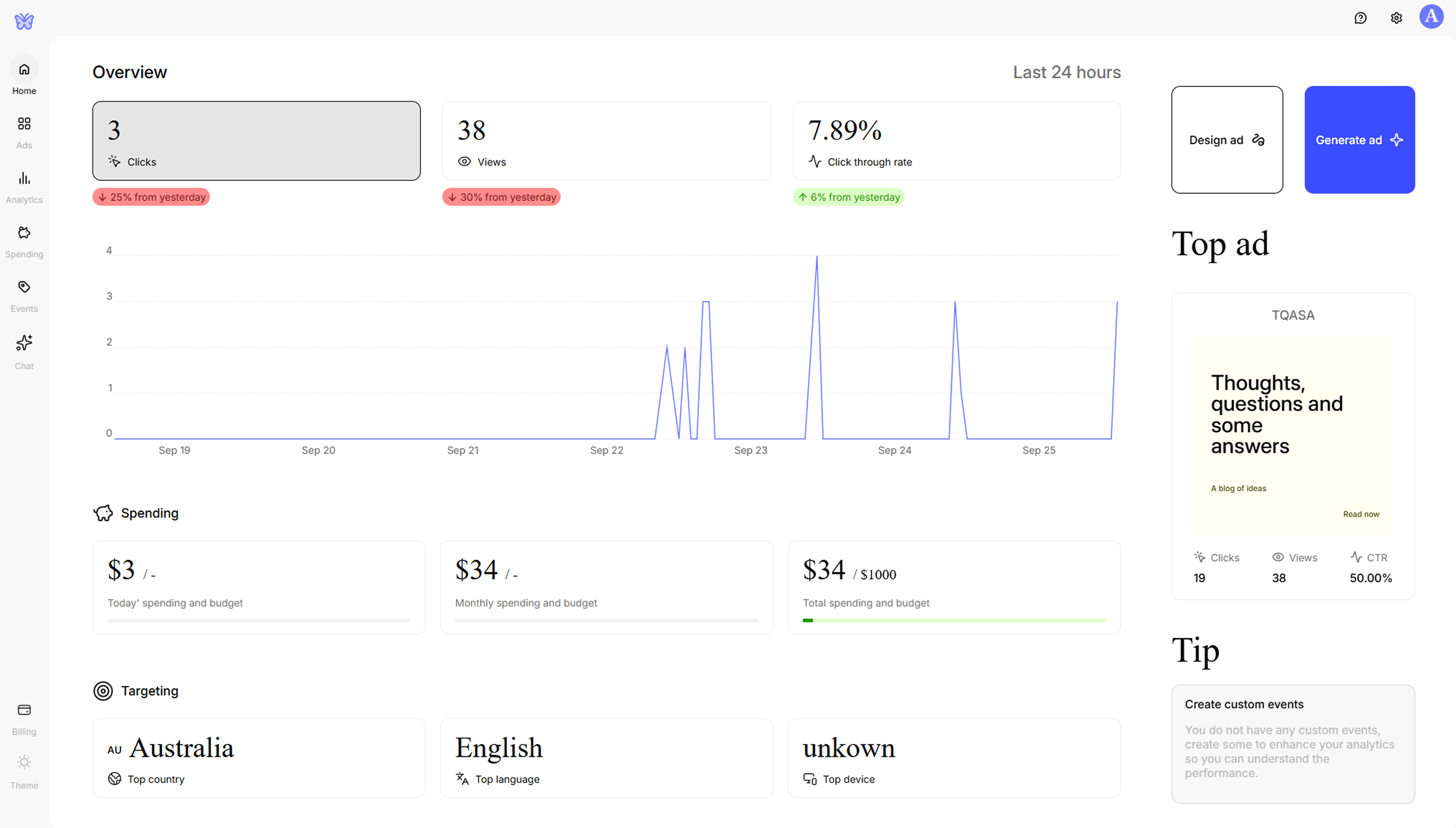Open the Last 24 hours time selector
The height and width of the screenshot is (828, 1456).
tap(1067, 72)
